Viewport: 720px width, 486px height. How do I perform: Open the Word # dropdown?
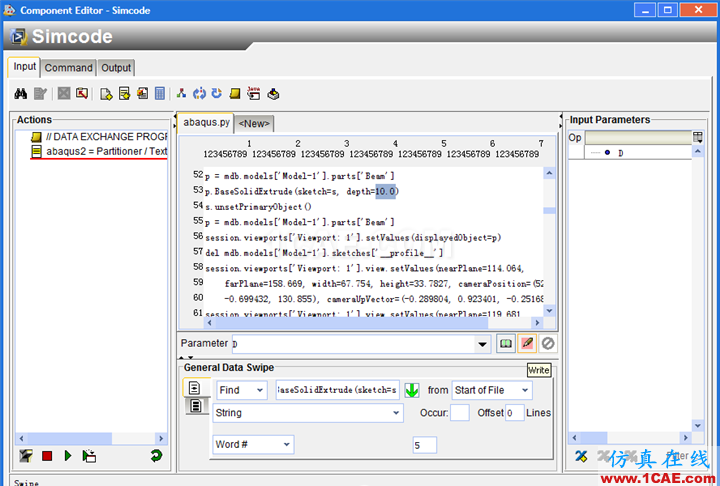pyautogui.click(x=287, y=444)
